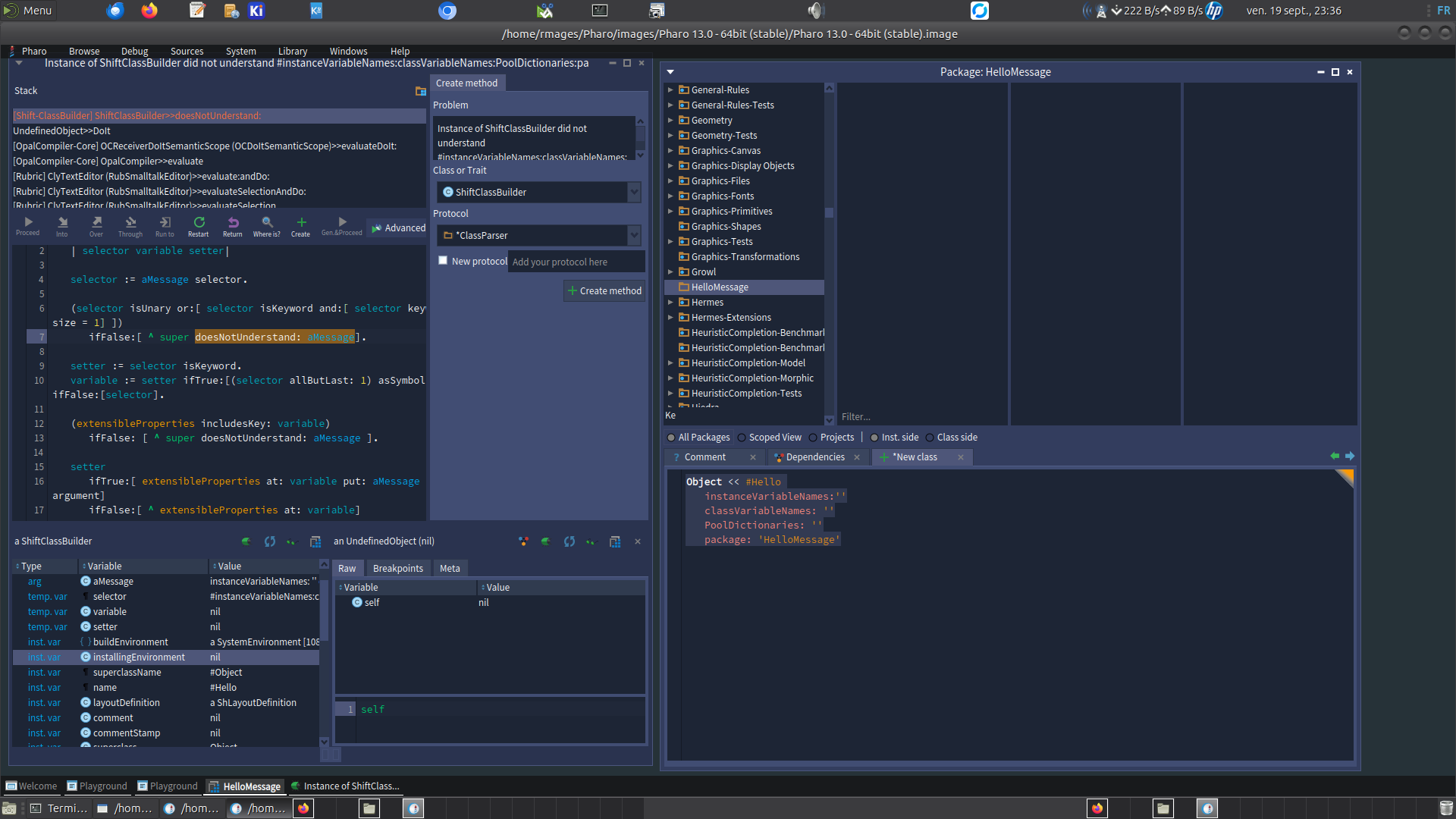Click the Restart debugger icon

coord(199,223)
